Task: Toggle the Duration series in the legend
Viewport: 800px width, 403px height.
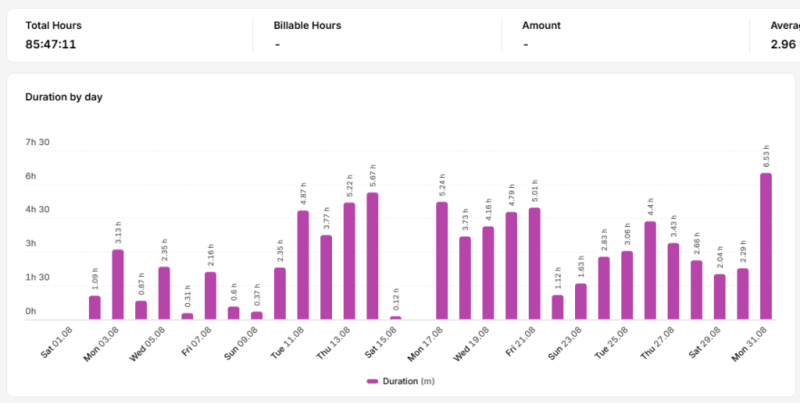Action: [401, 381]
